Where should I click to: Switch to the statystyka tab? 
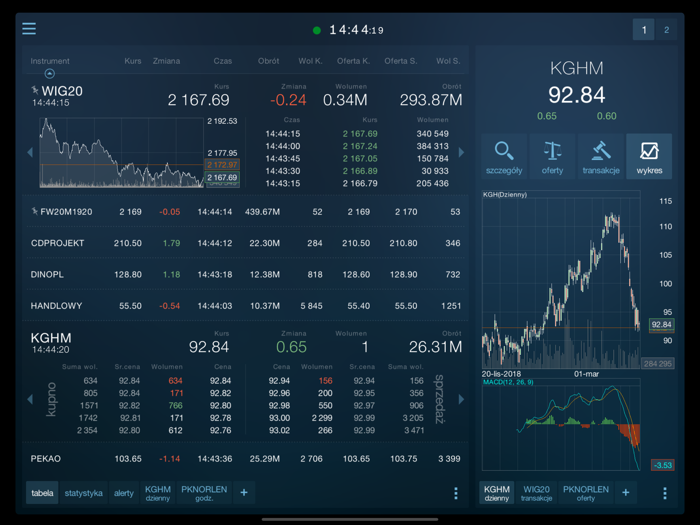pyautogui.click(x=83, y=493)
